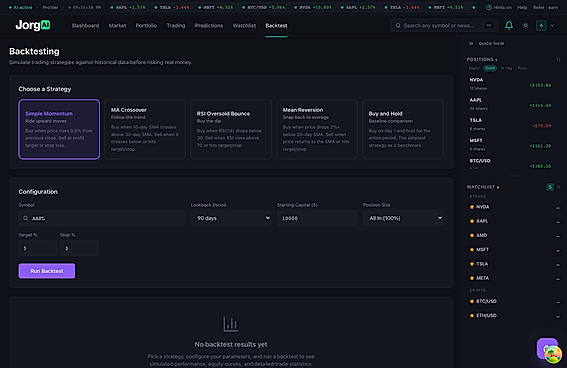This screenshot has height=368, width=567.
Task: Open the Help link
Action: [522, 7]
